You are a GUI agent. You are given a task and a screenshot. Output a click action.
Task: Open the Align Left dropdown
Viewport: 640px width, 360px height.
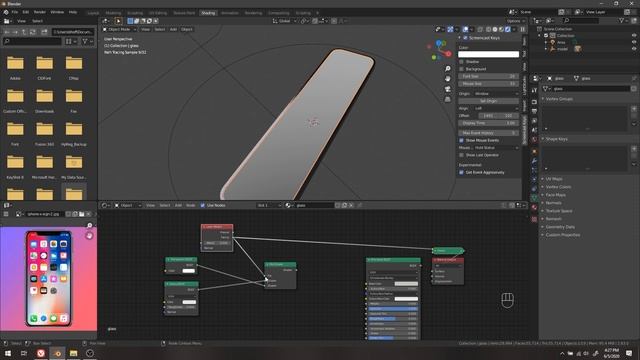(497, 108)
